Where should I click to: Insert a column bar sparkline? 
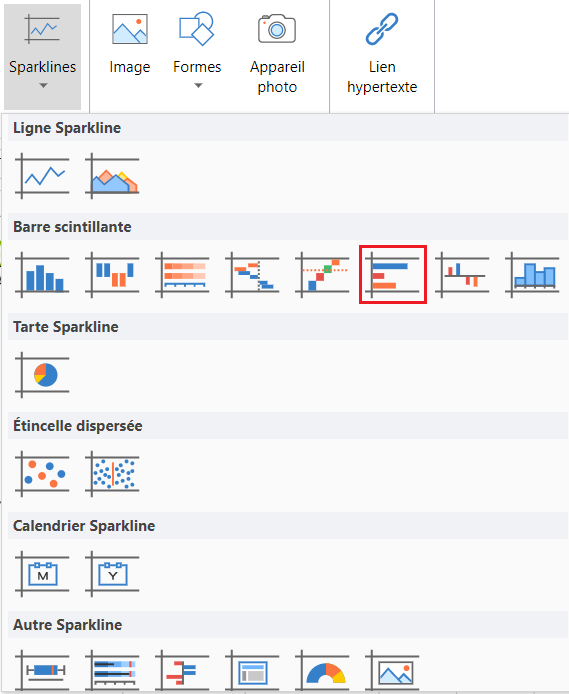coord(42,275)
